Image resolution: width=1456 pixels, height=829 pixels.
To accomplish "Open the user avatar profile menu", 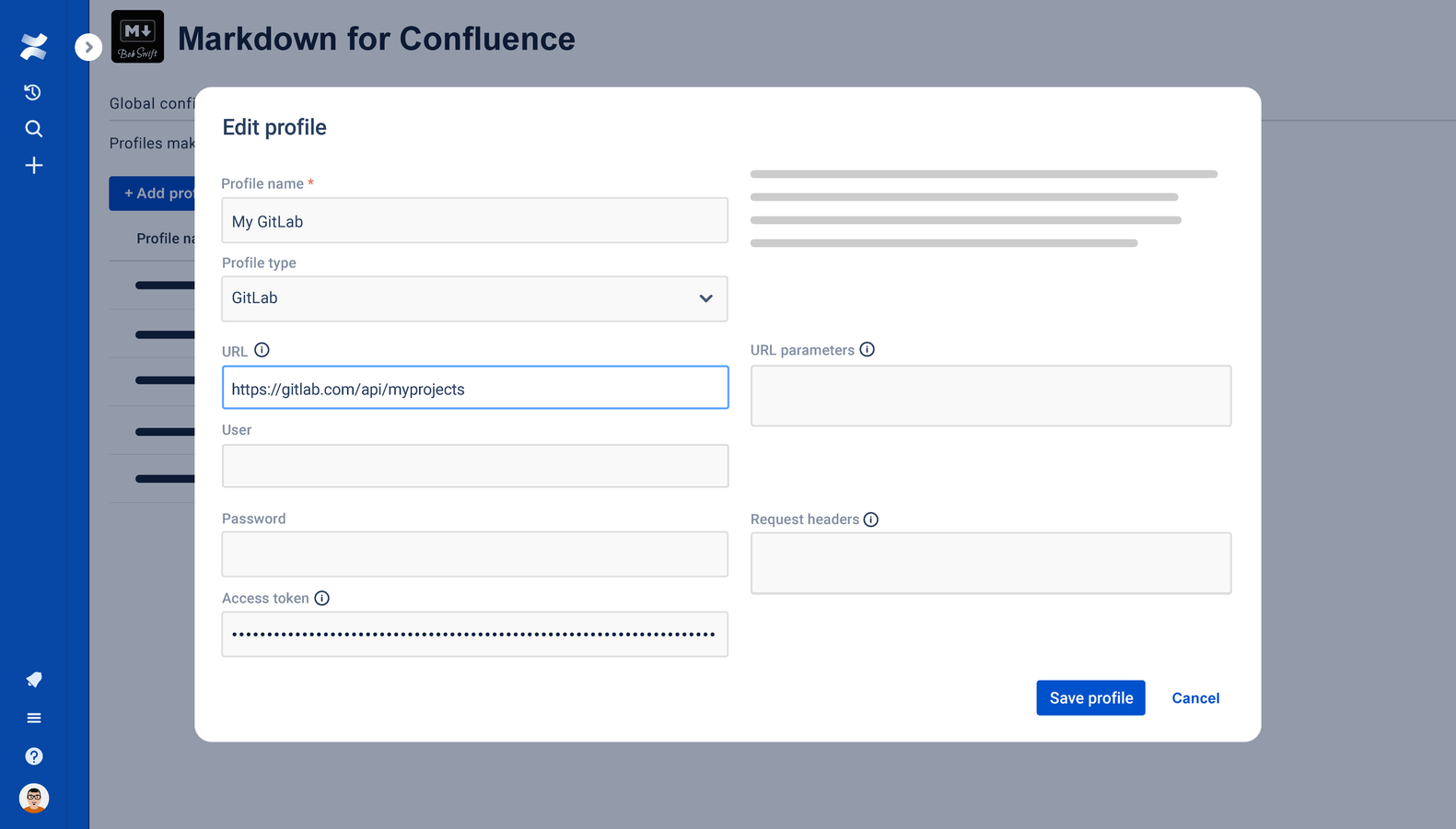I will click(x=33, y=798).
